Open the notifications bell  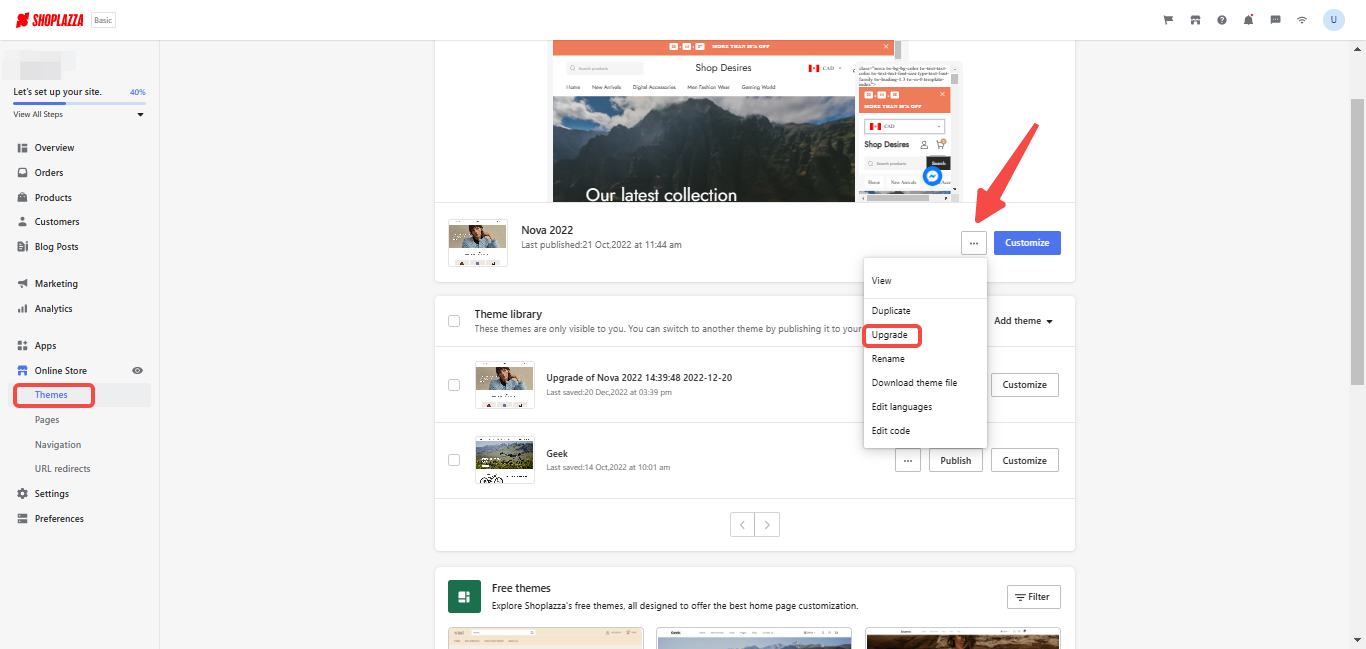pos(1249,20)
